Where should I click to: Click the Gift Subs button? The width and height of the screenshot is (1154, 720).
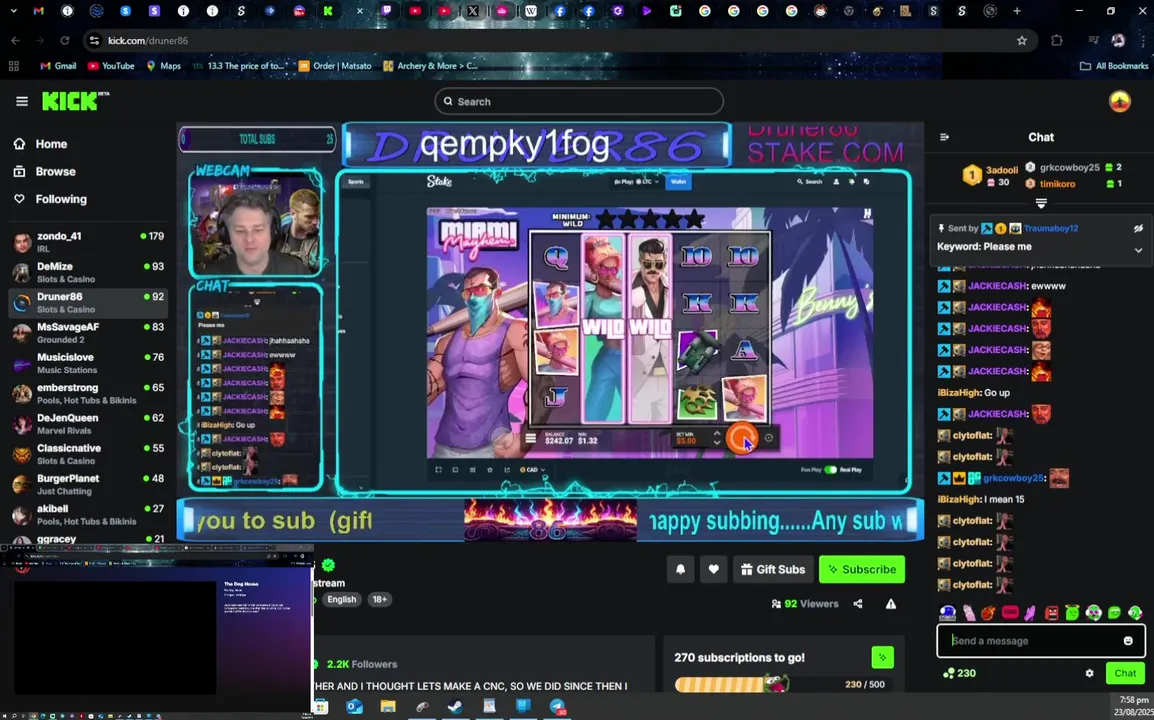point(773,569)
